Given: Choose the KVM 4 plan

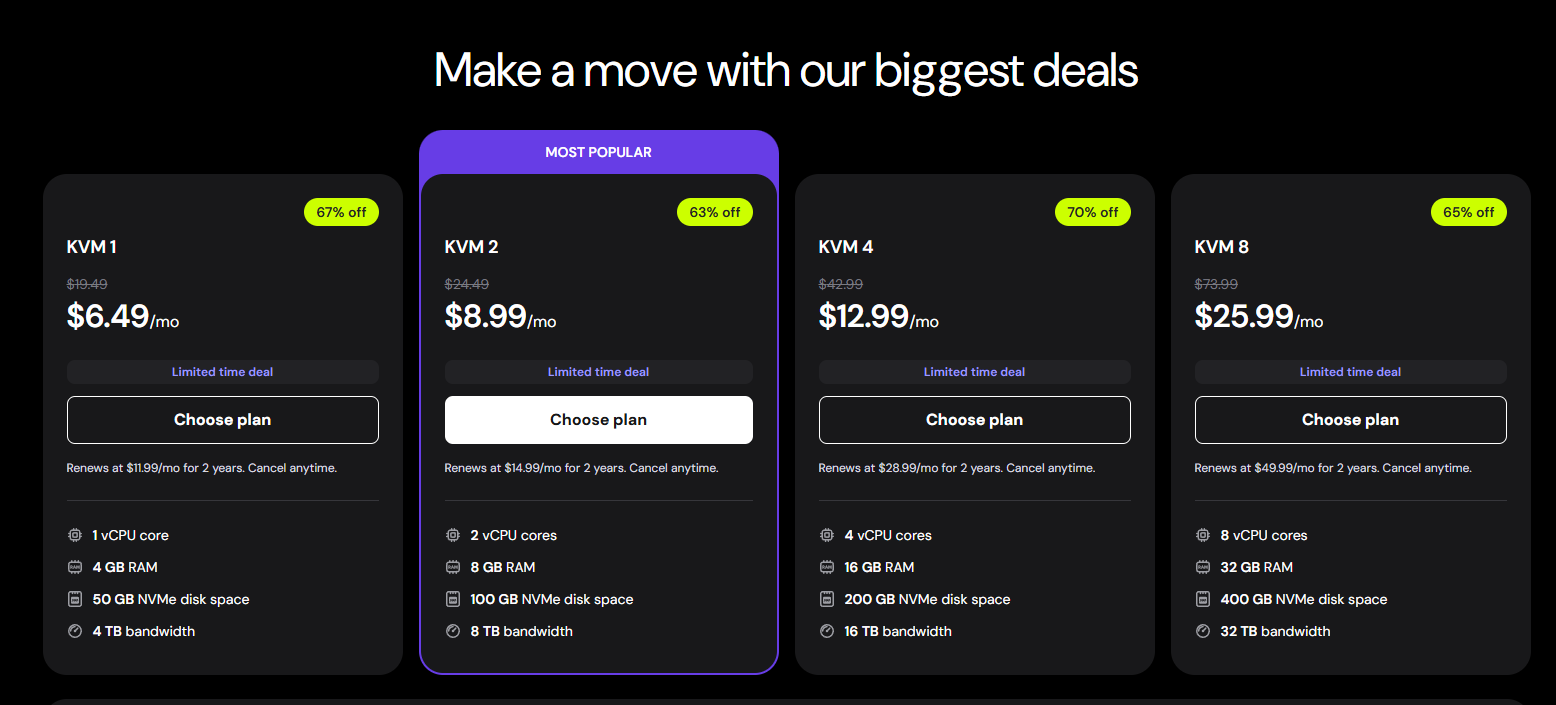Looking at the screenshot, I should pyautogui.click(x=975, y=420).
